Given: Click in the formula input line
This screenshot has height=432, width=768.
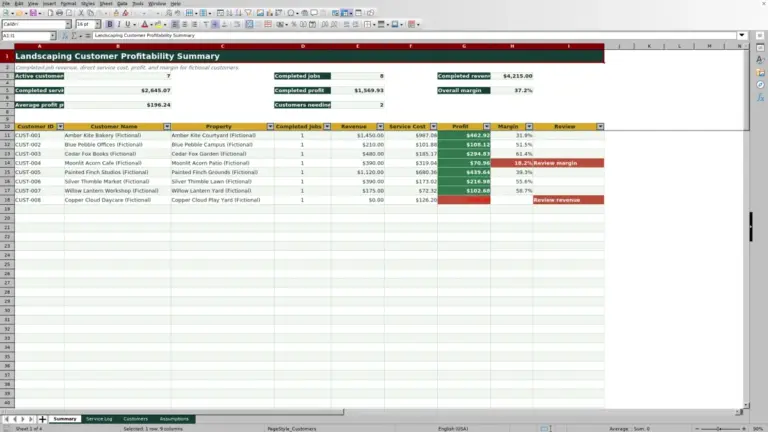Looking at the screenshot, I should click(x=414, y=35).
